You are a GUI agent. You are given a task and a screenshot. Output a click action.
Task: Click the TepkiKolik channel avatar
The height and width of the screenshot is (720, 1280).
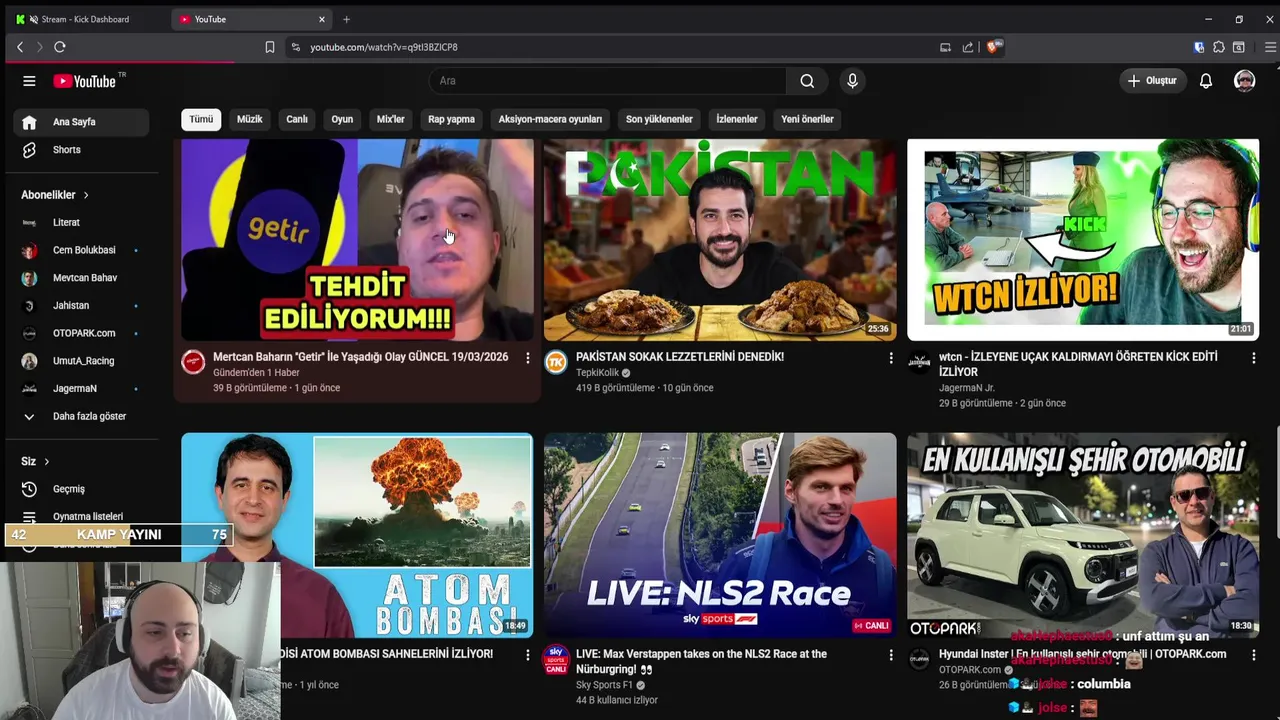pyautogui.click(x=556, y=362)
